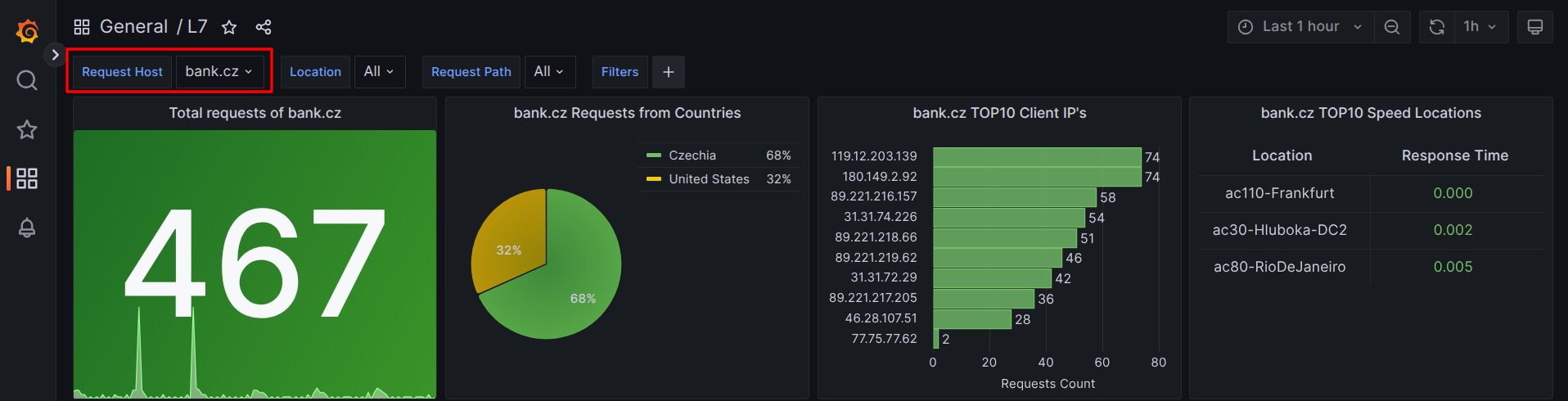Open Starred dashboards star icon in sidebar
This screenshot has width=1568, height=401.
coord(27,129)
